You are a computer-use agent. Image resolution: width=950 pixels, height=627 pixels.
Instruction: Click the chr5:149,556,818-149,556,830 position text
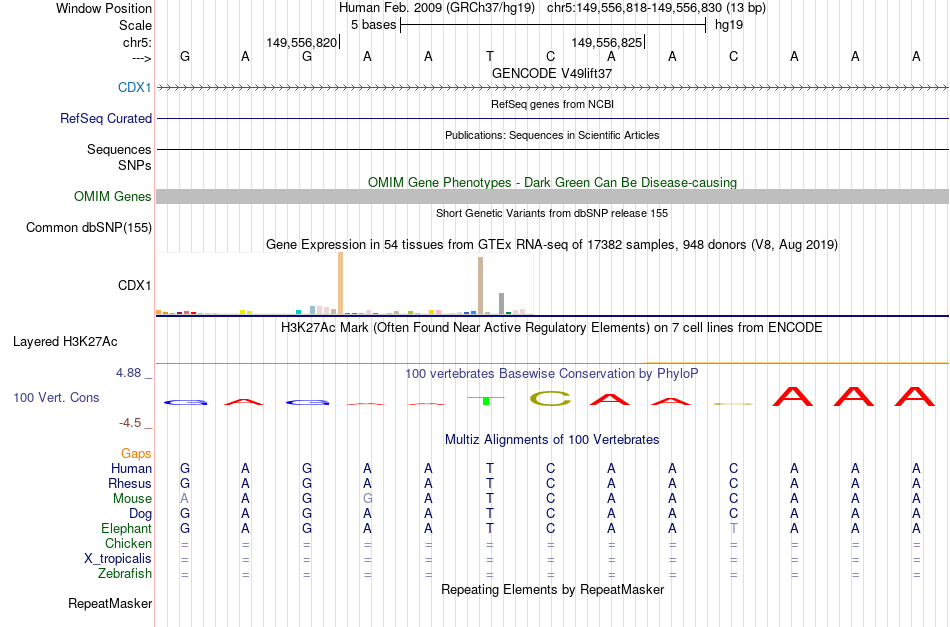(656, 8)
